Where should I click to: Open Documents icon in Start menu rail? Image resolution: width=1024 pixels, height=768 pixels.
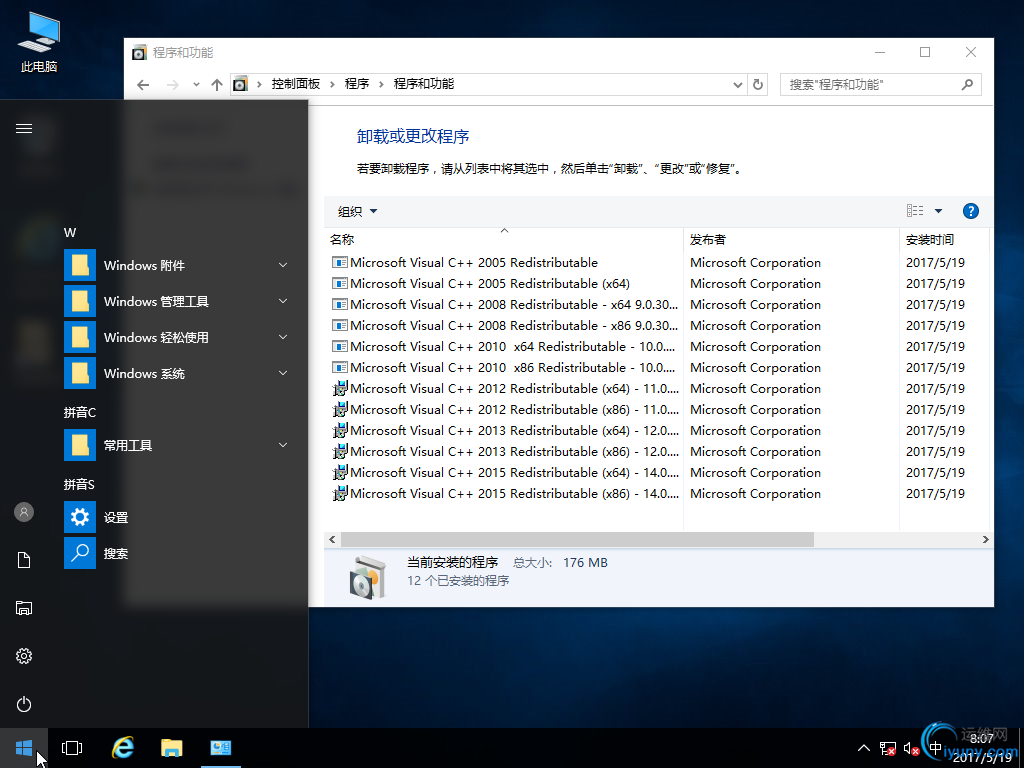coord(24,560)
